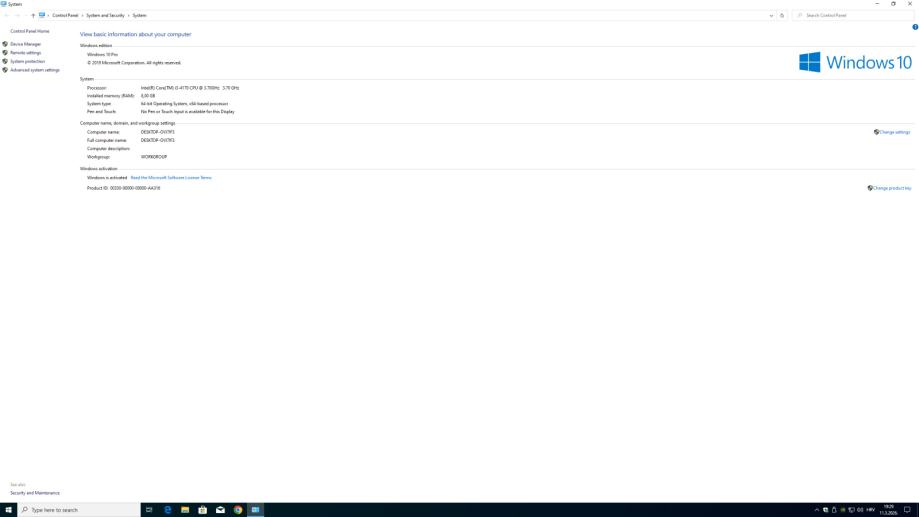
Task: Click System and Security breadcrumb
Action: (x=105, y=15)
